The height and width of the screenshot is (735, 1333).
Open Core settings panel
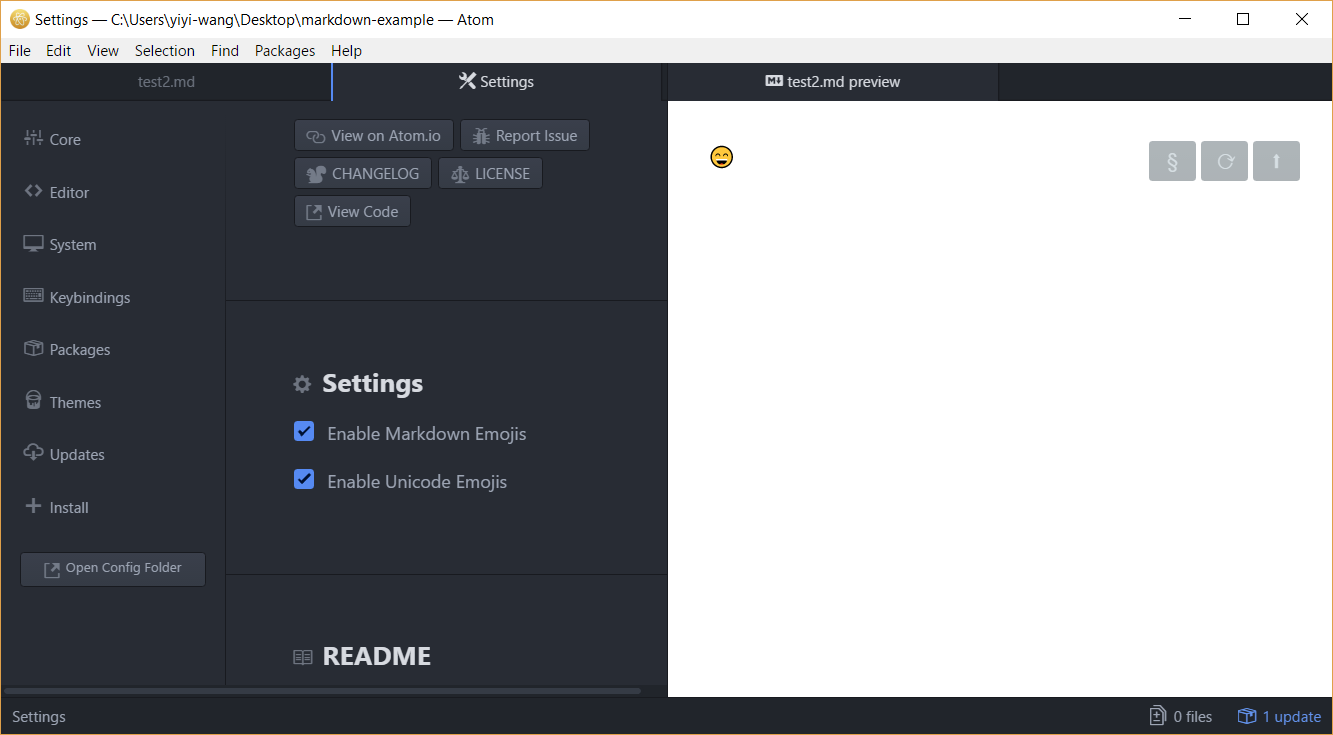53,139
